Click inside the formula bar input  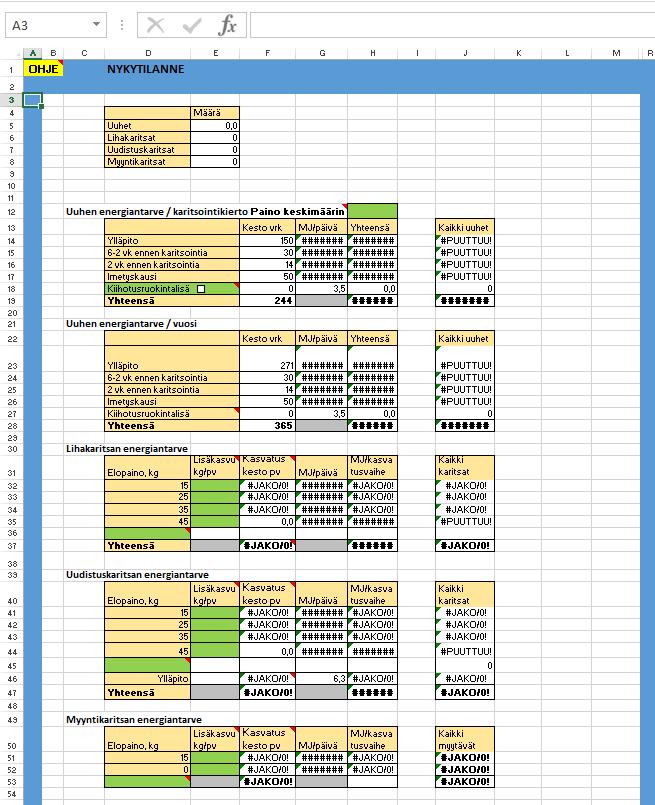pyautogui.click(x=452, y=25)
